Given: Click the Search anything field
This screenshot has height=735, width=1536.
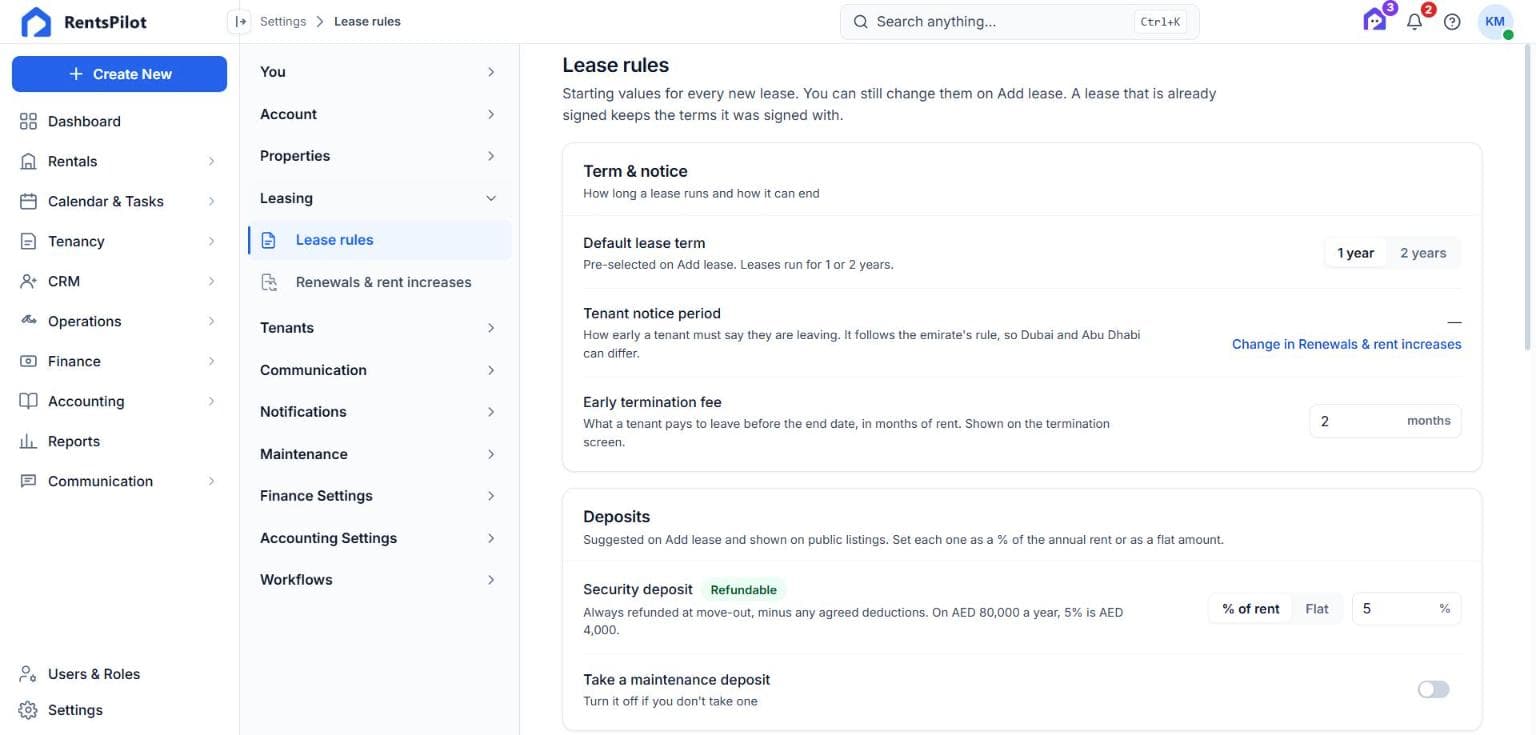Looking at the screenshot, I should click(x=1019, y=21).
